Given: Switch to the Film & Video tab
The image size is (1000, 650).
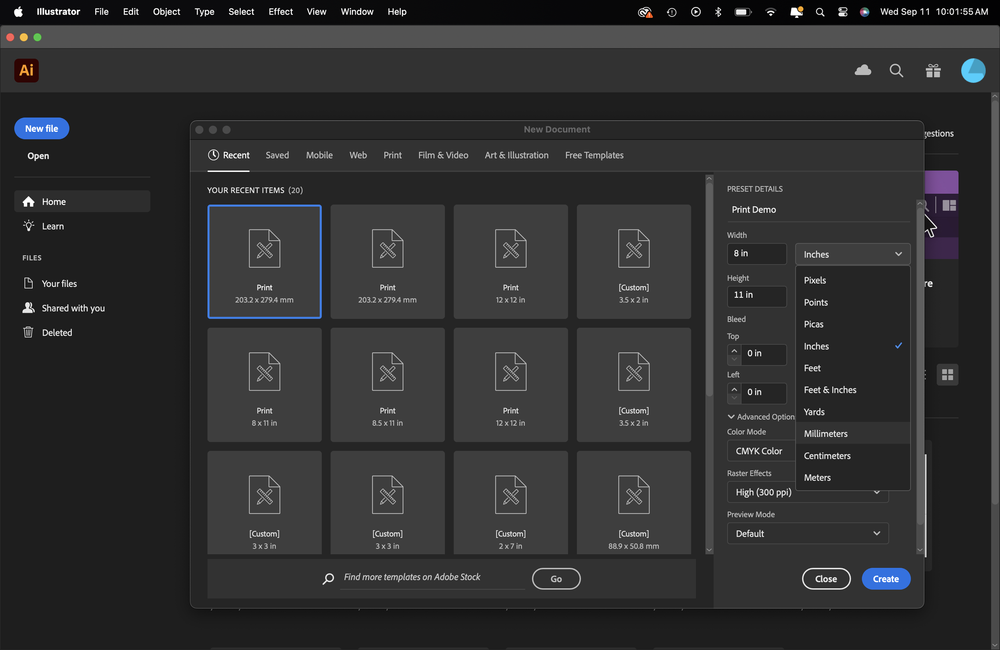Looking at the screenshot, I should click(x=443, y=155).
